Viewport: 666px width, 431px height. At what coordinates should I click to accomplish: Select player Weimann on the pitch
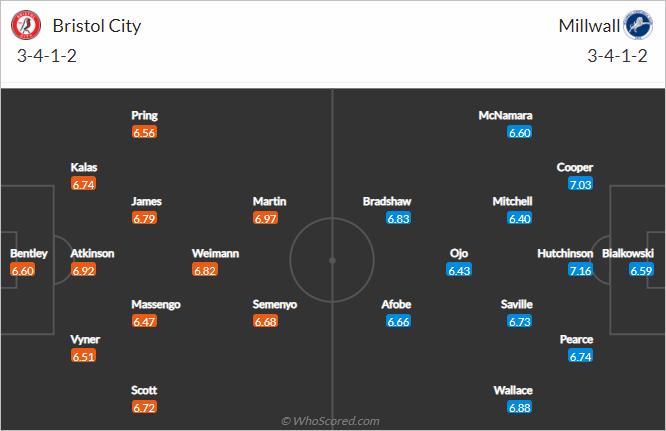[x=215, y=254]
